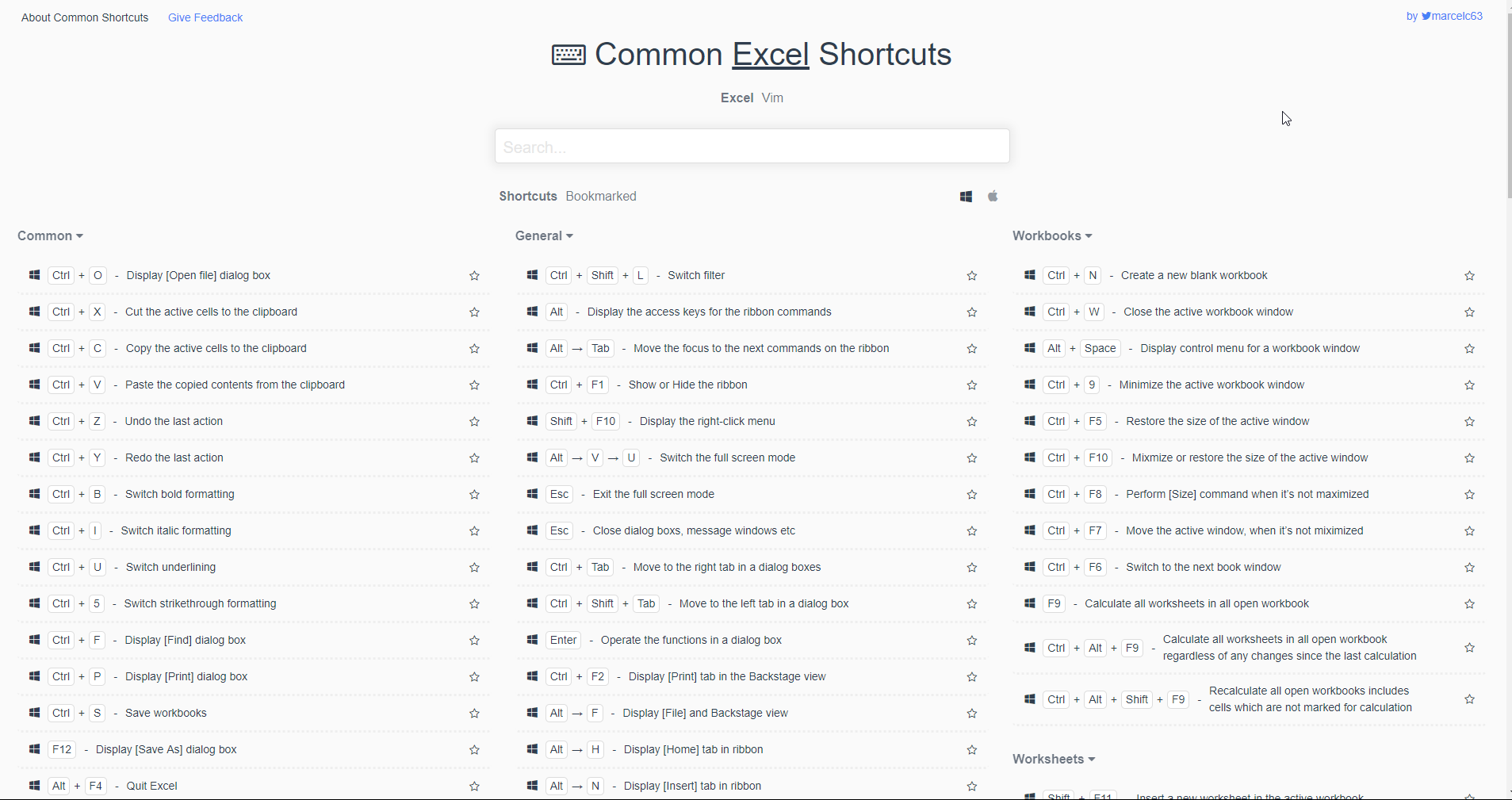Star the Switch strikethrough formatting shortcut

pyautogui.click(x=474, y=604)
